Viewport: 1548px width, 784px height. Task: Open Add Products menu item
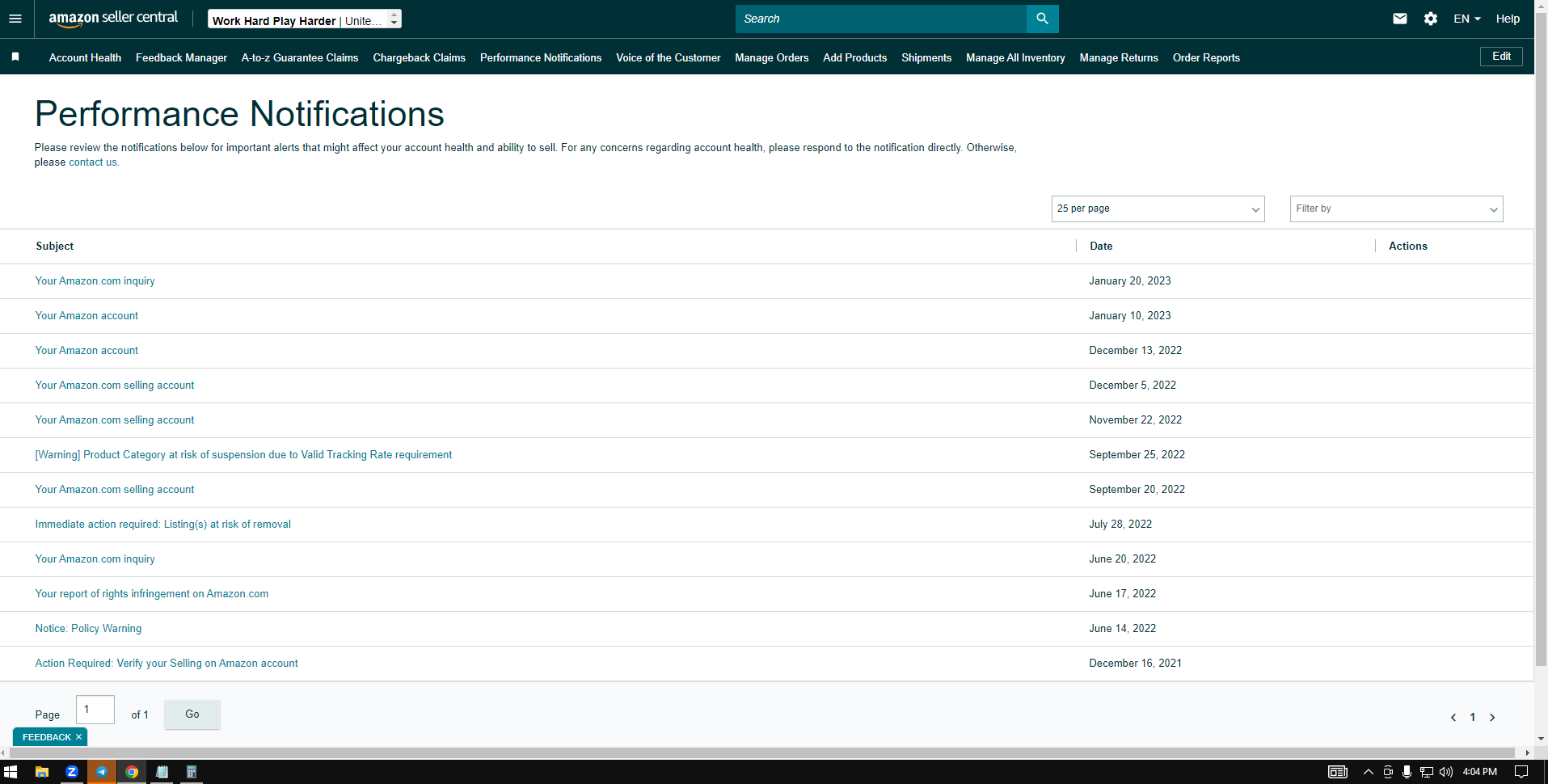click(x=854, y=57)
